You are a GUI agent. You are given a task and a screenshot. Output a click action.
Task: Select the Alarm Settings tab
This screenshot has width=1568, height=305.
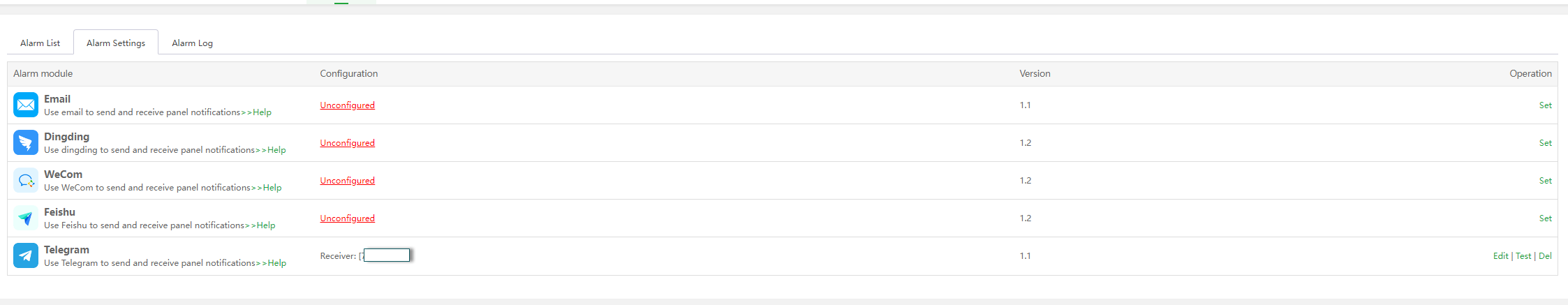[116, 43]
